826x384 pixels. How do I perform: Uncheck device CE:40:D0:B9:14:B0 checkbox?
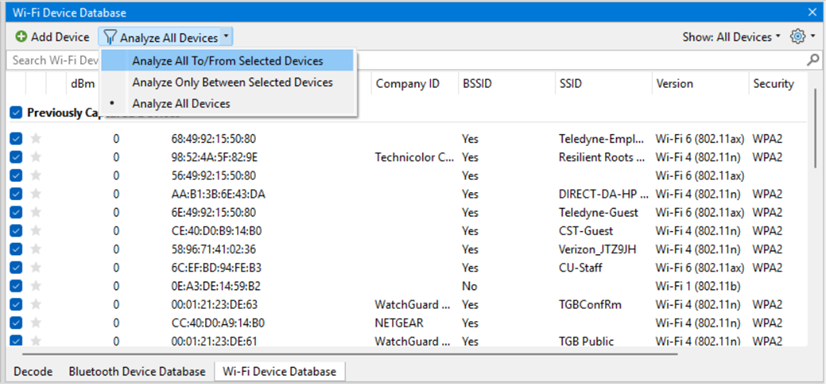click(x=16, y=231)
